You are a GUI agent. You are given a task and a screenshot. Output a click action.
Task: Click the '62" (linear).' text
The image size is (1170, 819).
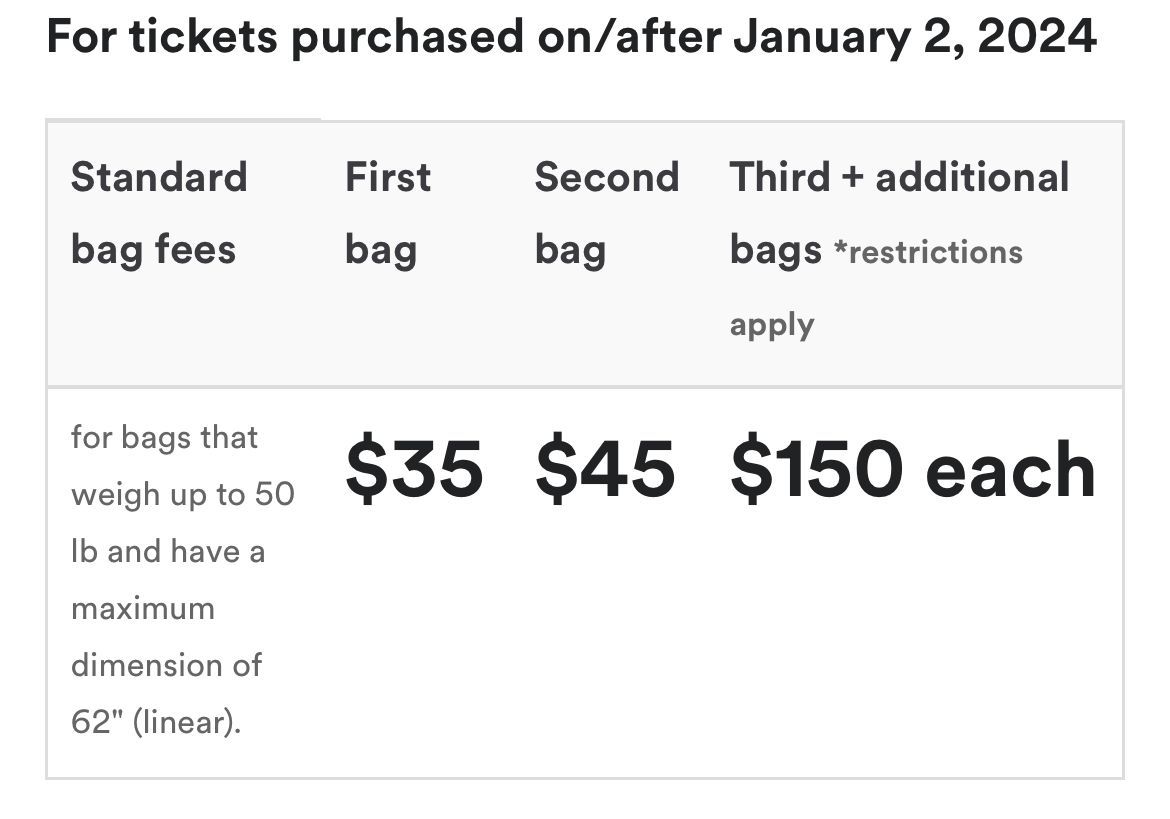(x=156, y=721)
